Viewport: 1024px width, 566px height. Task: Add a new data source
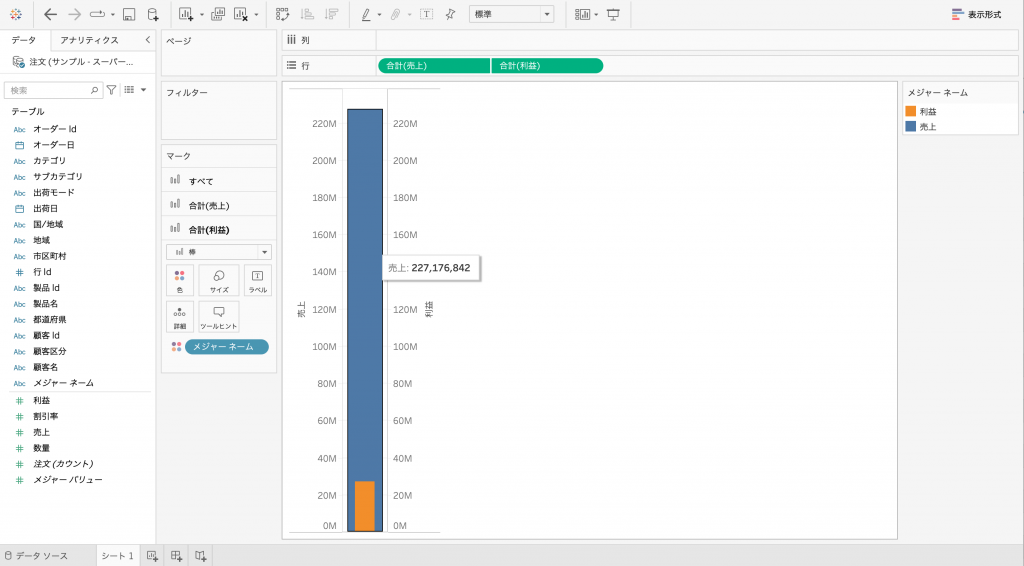[153, 14]
